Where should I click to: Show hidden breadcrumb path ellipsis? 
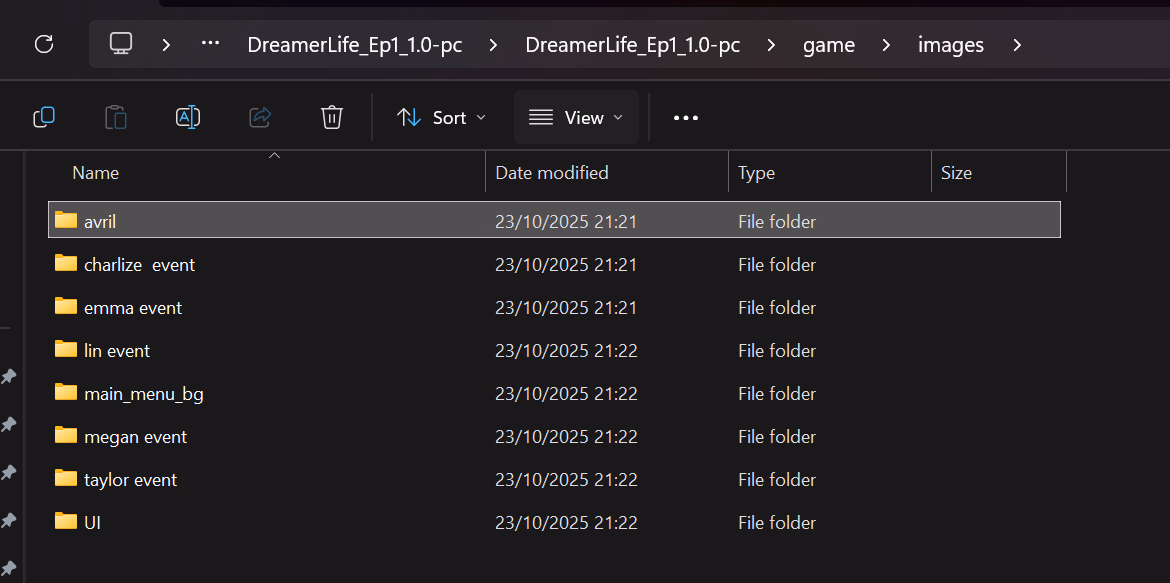tap(210, 44)
